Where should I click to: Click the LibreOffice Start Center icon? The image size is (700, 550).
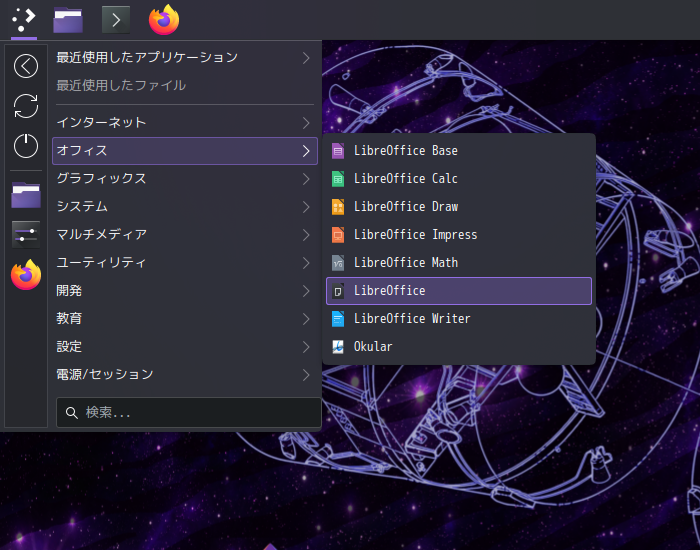pos(338,291)
